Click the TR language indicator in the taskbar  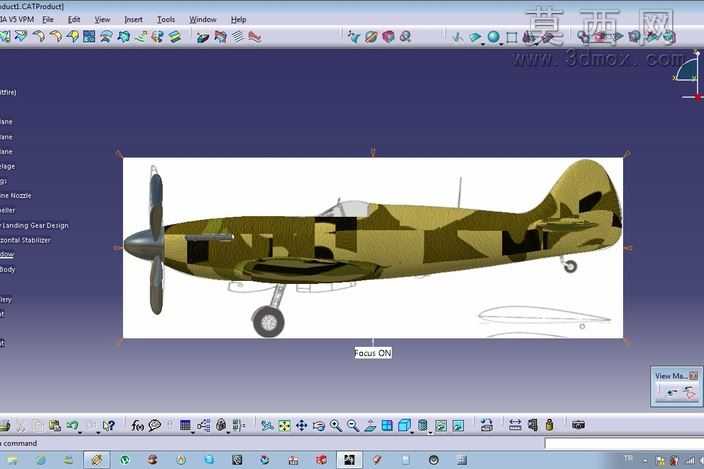(x=628, y=458)
